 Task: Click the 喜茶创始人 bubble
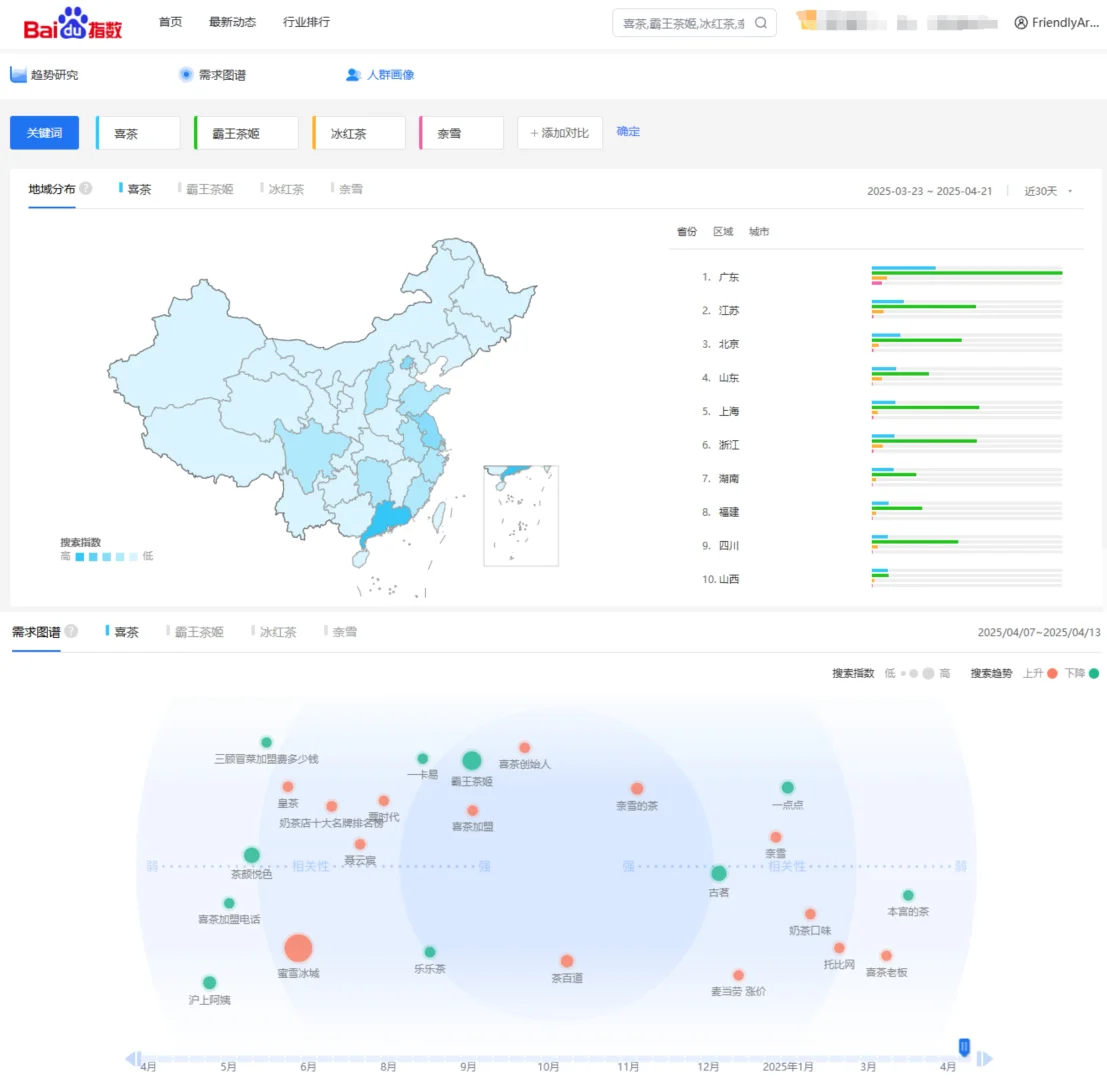pos(525,748)
